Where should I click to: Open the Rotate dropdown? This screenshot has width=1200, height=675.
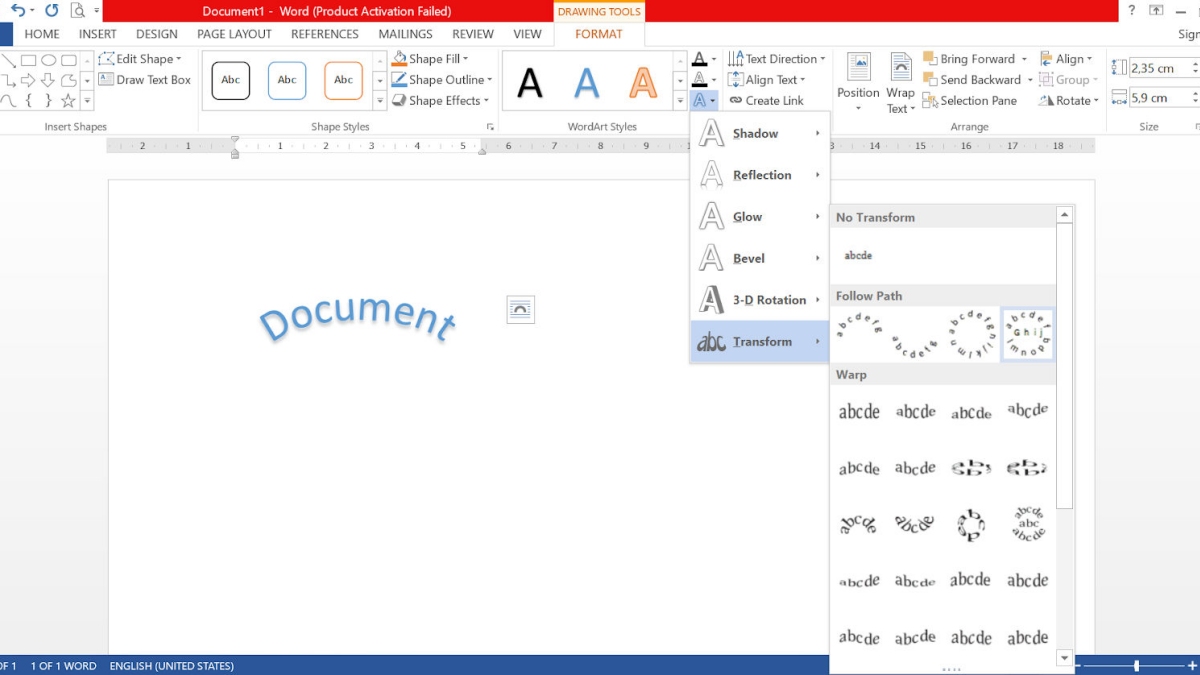[1069, 101]
